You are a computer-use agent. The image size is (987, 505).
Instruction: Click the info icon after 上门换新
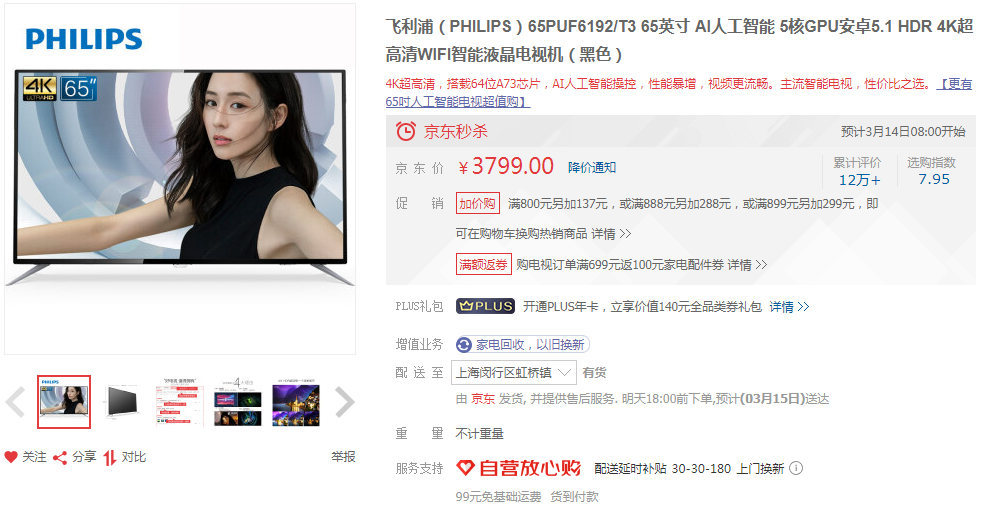796,468
